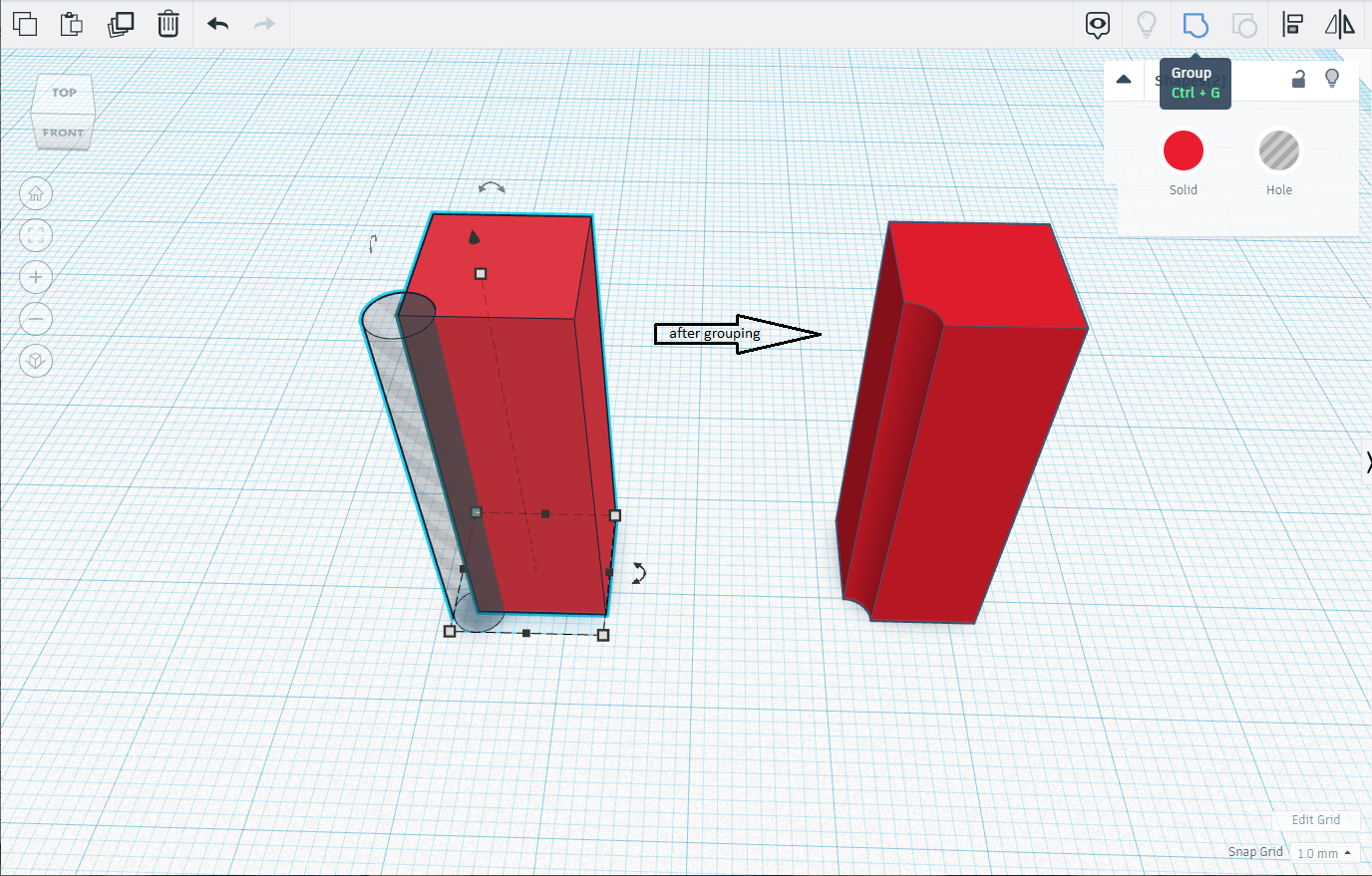This screenshot has width=1372, height=876.
Task: Click TOP on the view cube
Action: click(x=63, y=92)
